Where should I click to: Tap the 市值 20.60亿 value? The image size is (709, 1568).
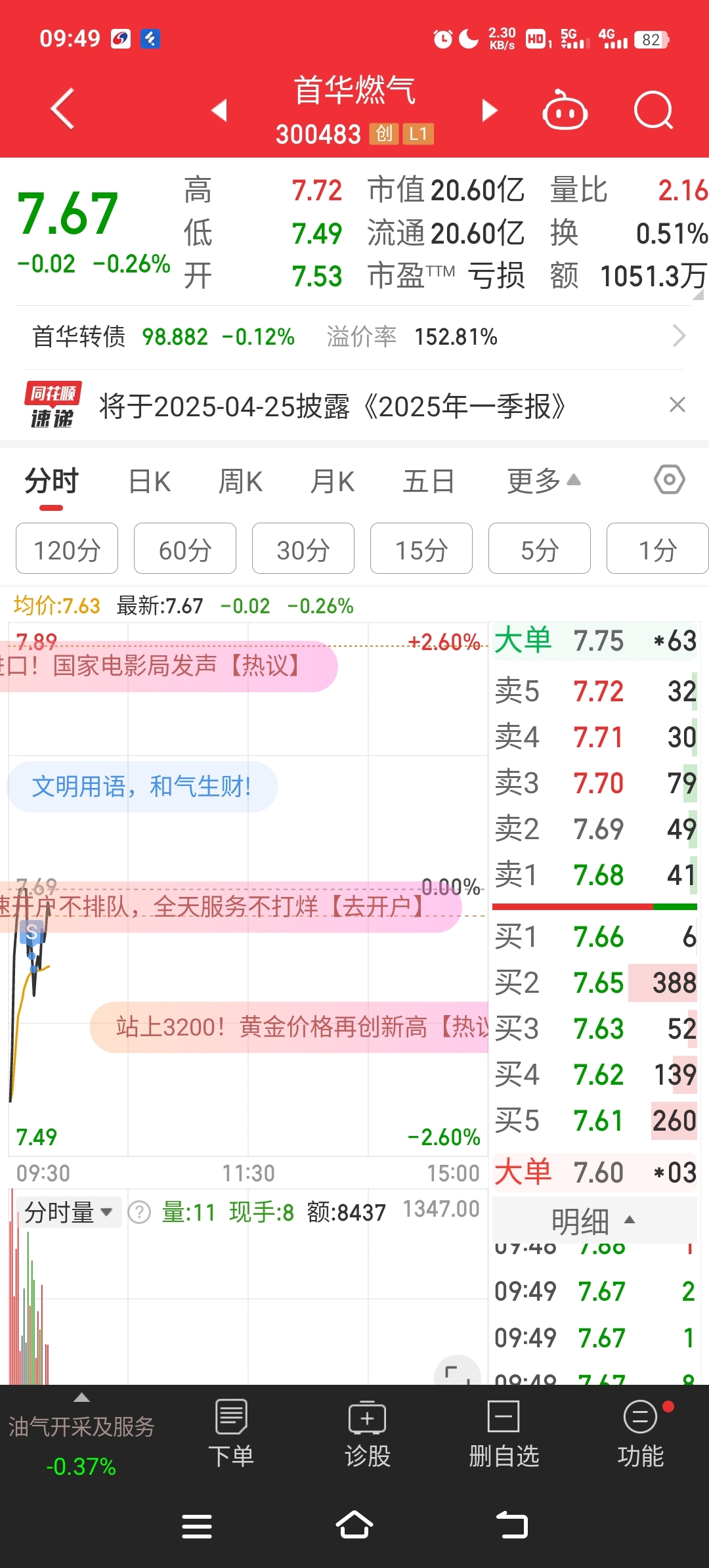tap(477, 190)
